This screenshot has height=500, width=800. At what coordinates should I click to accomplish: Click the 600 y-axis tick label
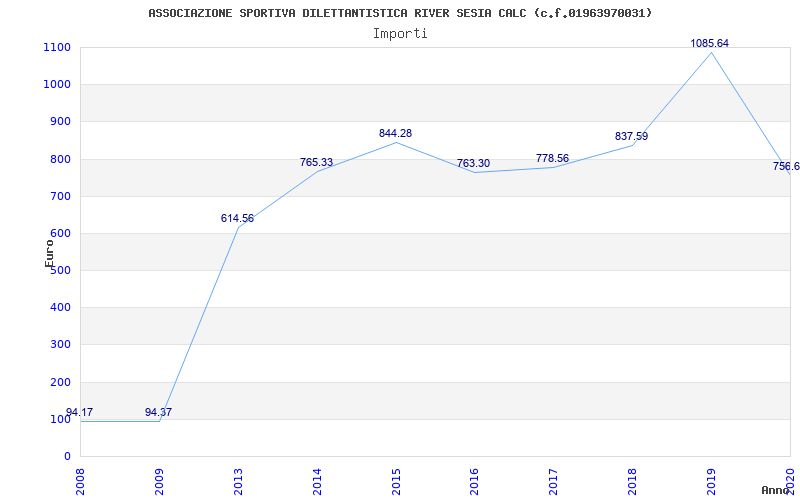[x=60, y=234]
